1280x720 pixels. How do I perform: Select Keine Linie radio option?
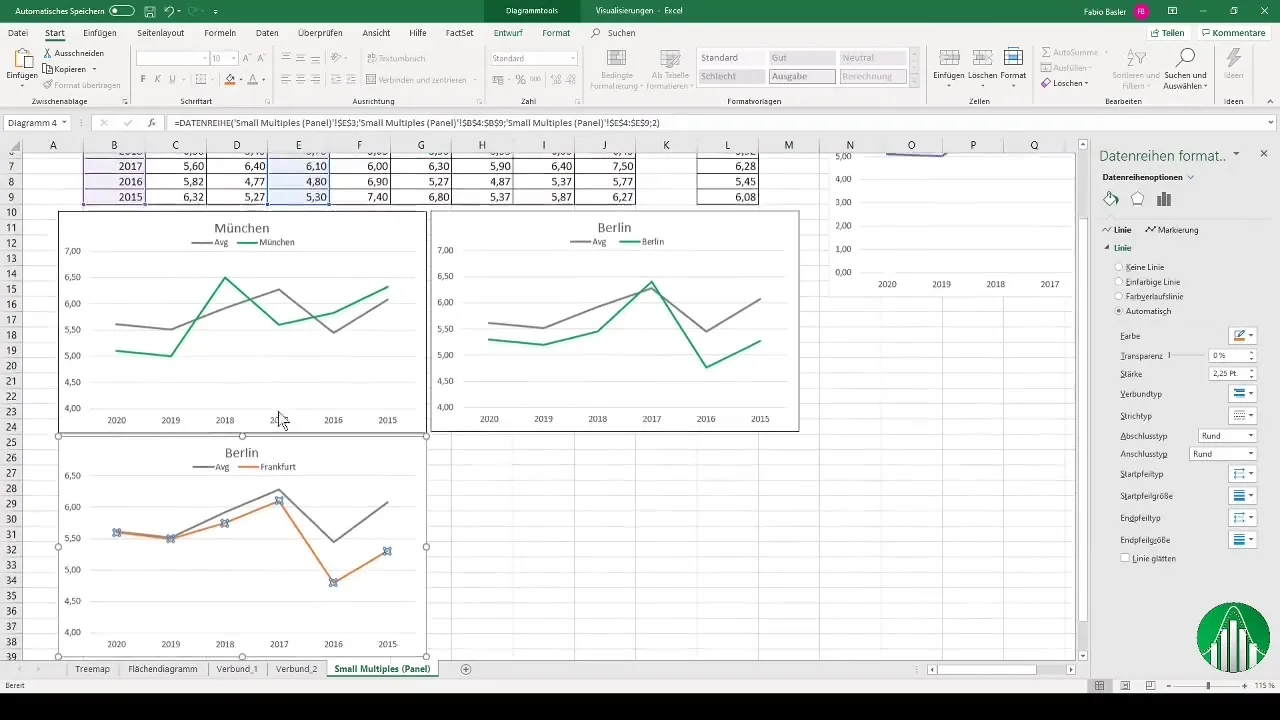[x=1119, y=268]
